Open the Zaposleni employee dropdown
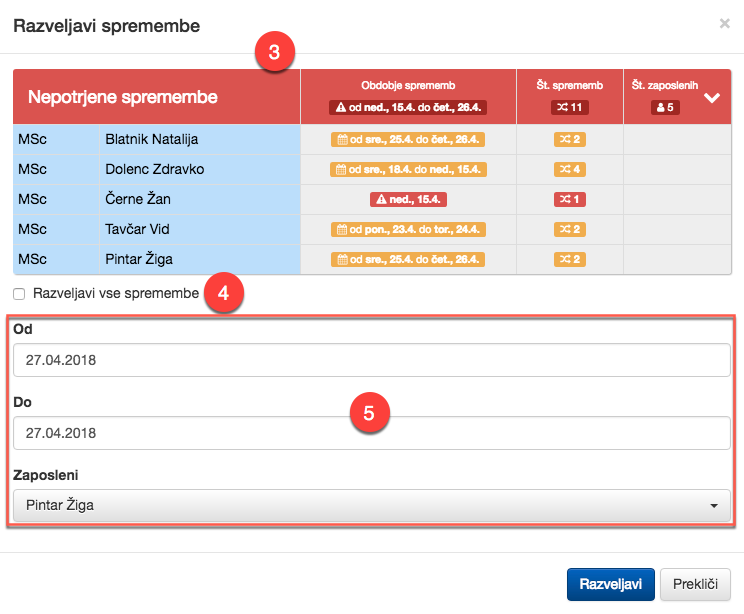 [x=372, y=505]
